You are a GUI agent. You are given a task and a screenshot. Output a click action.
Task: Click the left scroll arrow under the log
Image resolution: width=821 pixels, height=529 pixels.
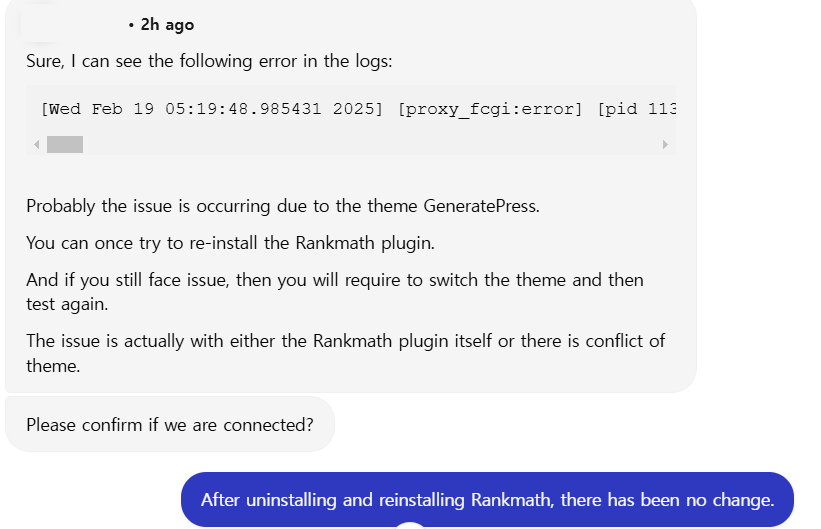(37, 145)
